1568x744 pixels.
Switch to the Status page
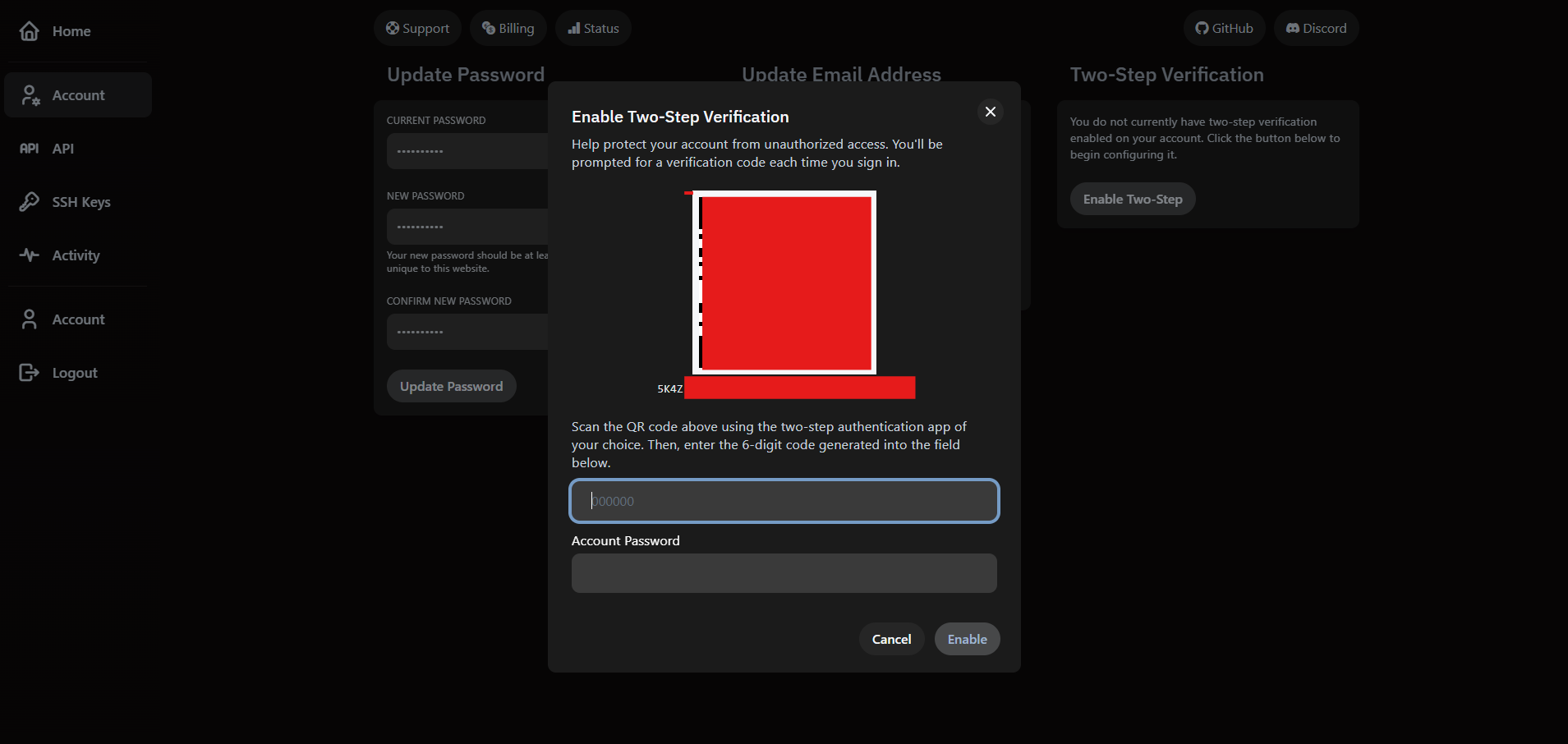pyautogui.click(x=593, y=27)
